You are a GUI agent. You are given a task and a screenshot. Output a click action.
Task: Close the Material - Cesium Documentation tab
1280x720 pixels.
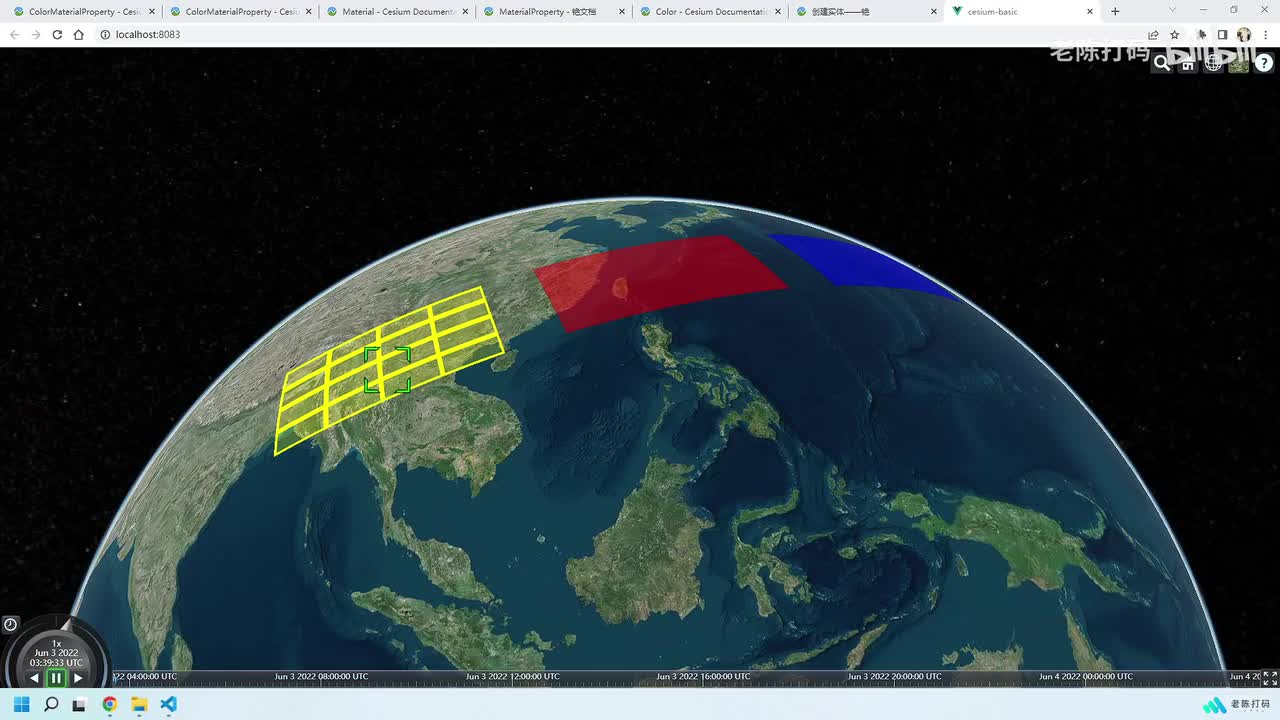coord(465,12)
